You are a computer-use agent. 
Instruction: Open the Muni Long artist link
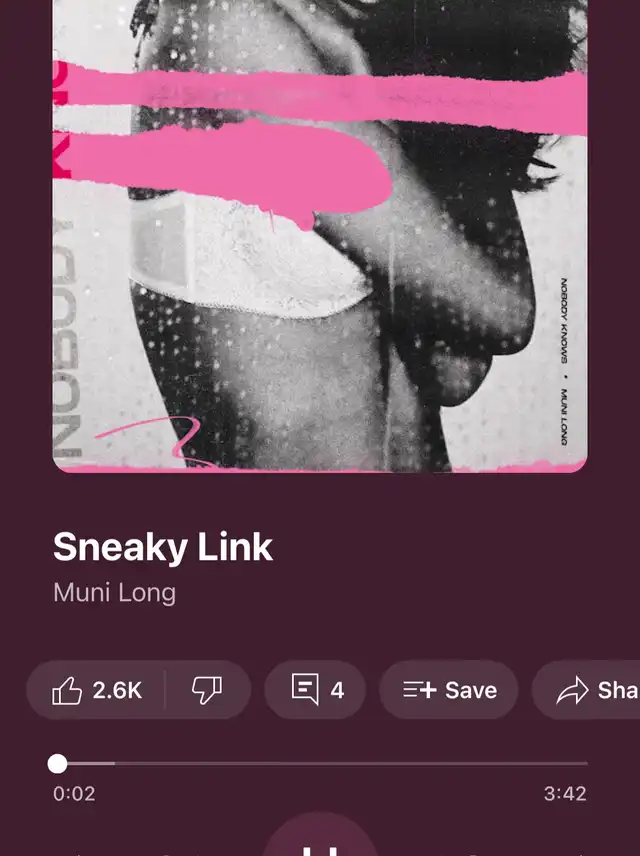point(115,593)
